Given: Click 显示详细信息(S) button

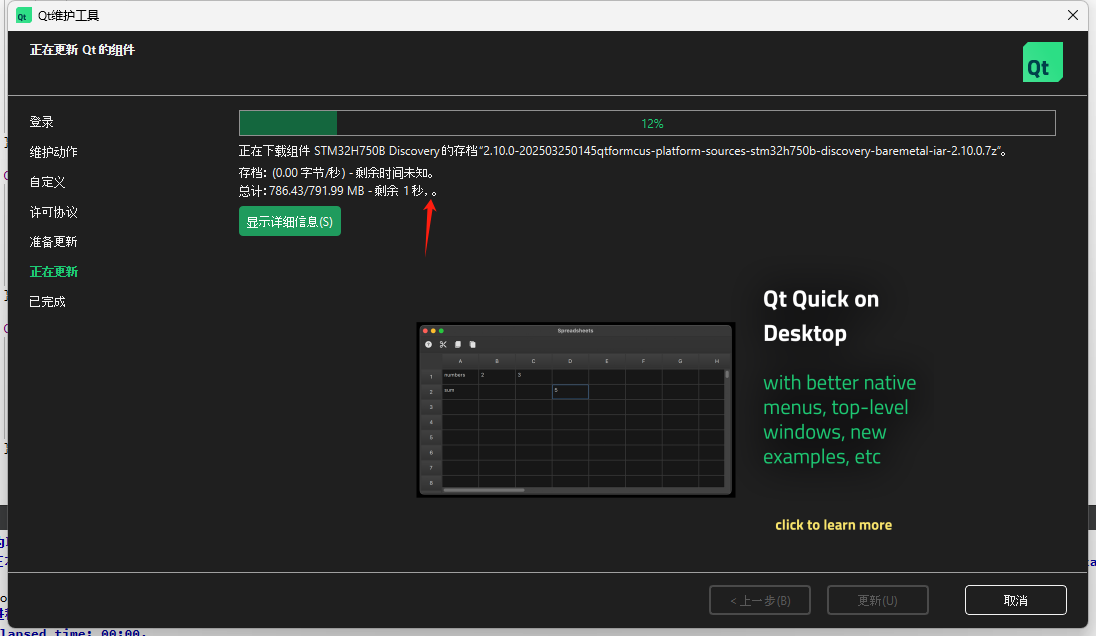Looking at the screenshot, I should tap(289, 222).
